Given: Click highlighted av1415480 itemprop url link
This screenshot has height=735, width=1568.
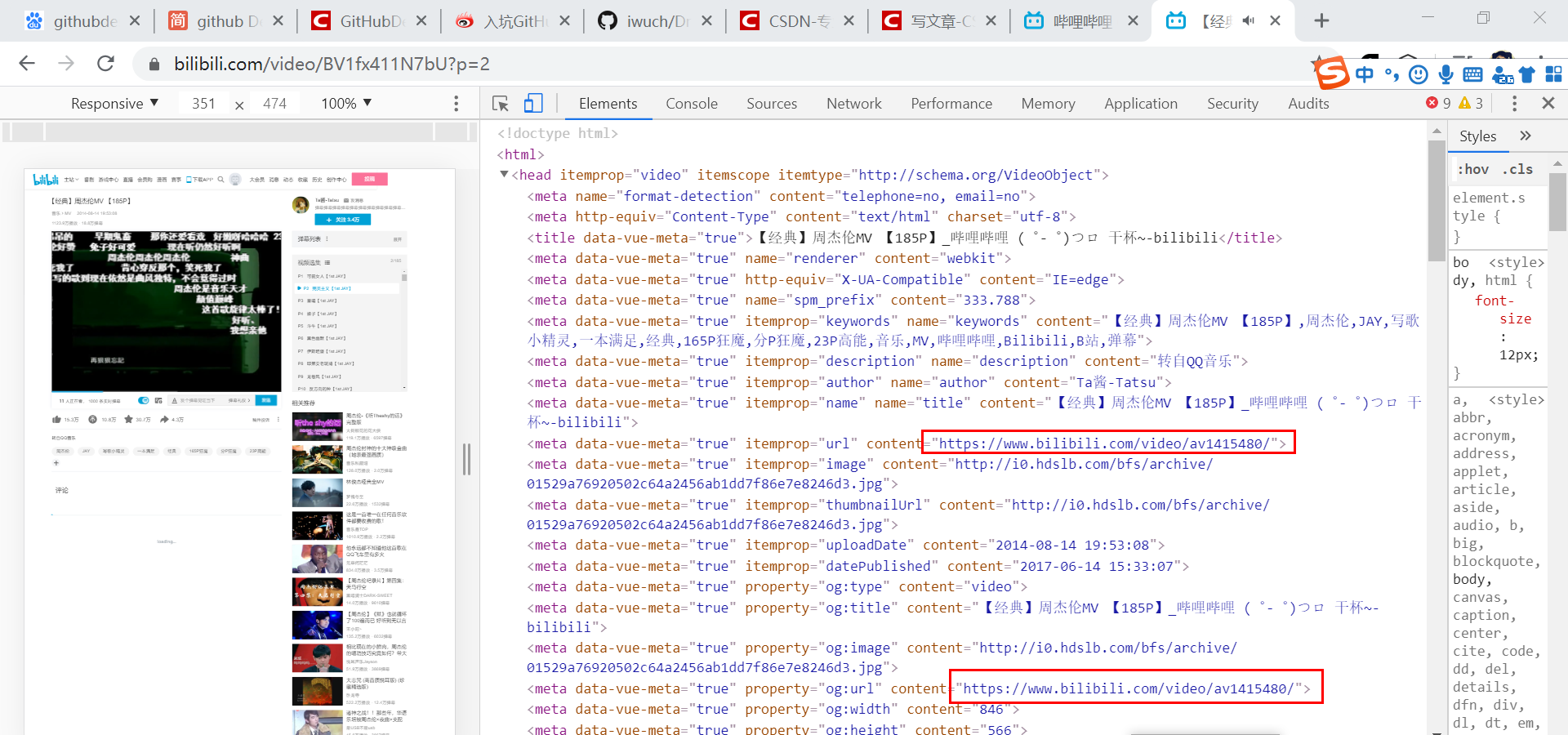Looking at the screenshot, I should [x=1107, y=443].
